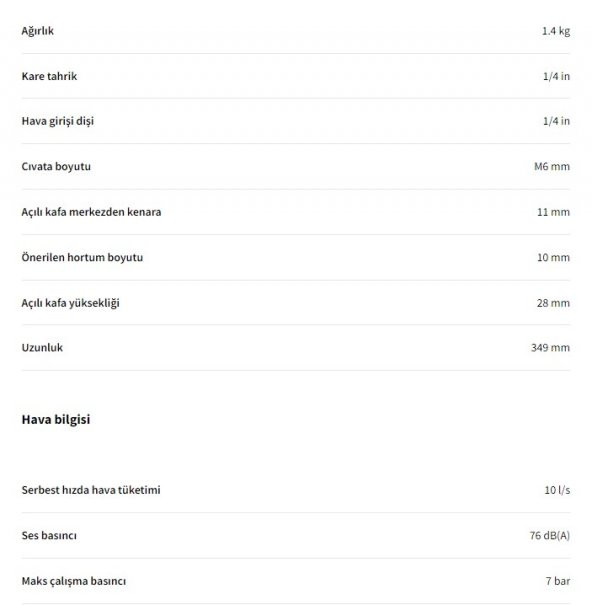Screen dimensions: 592x605
Task: Click the Kare tahrik 1/4 in value
Action: point(556,76)
